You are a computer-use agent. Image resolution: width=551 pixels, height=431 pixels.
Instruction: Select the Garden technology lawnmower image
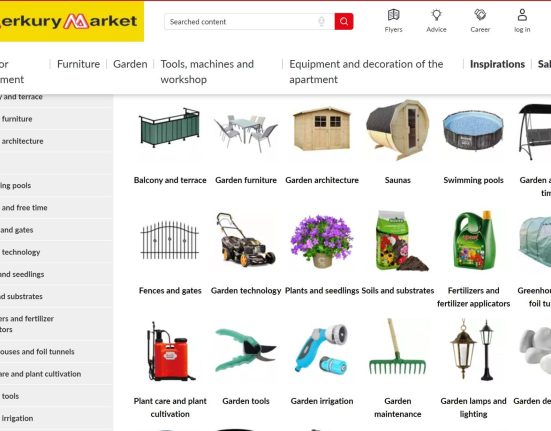coord(246,240)
